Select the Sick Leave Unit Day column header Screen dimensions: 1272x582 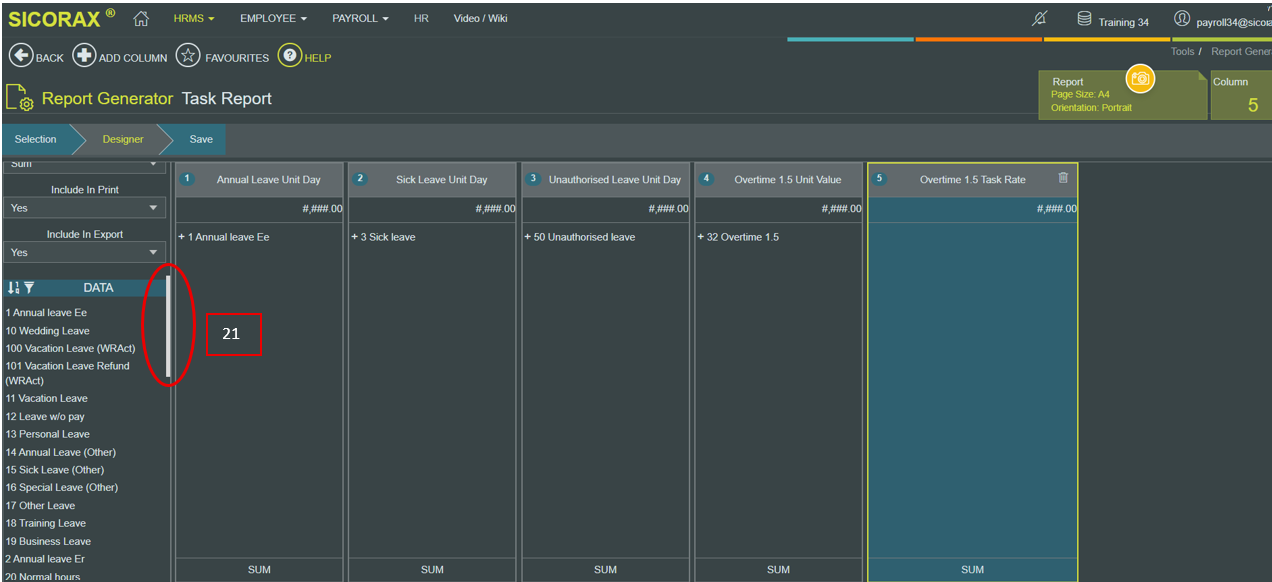[433, 180]
